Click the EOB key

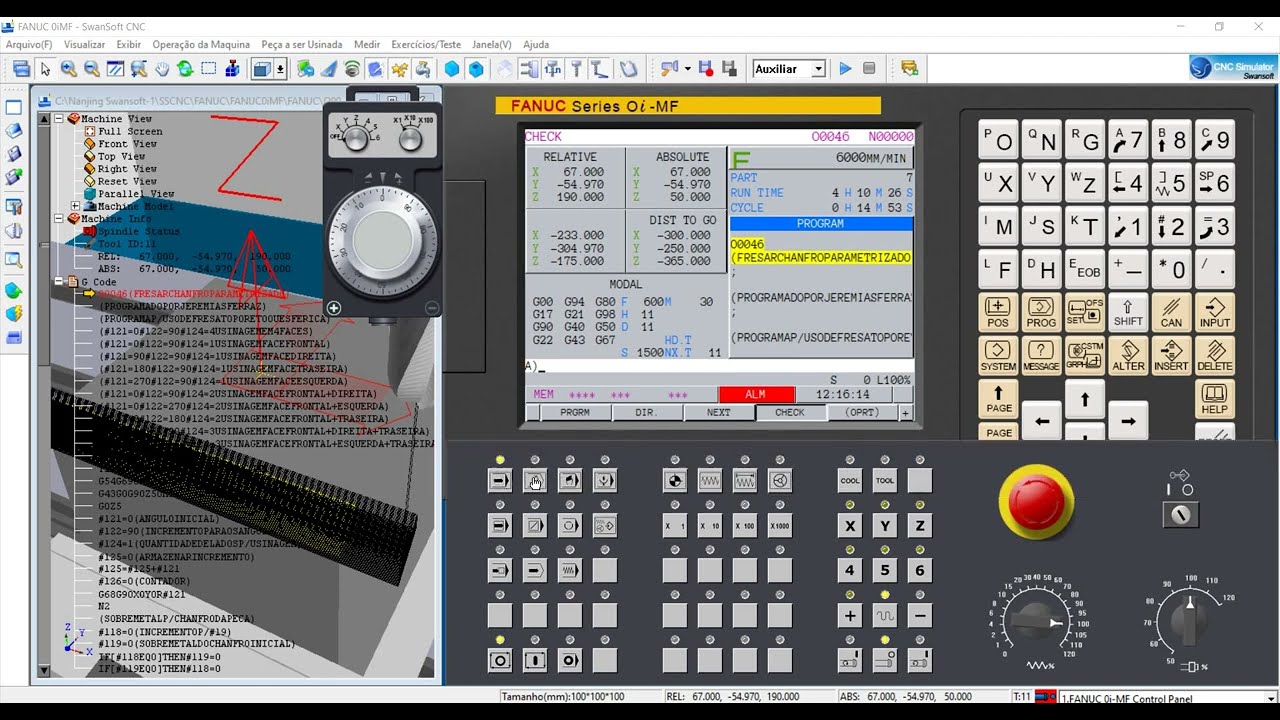pos(1085,269)
